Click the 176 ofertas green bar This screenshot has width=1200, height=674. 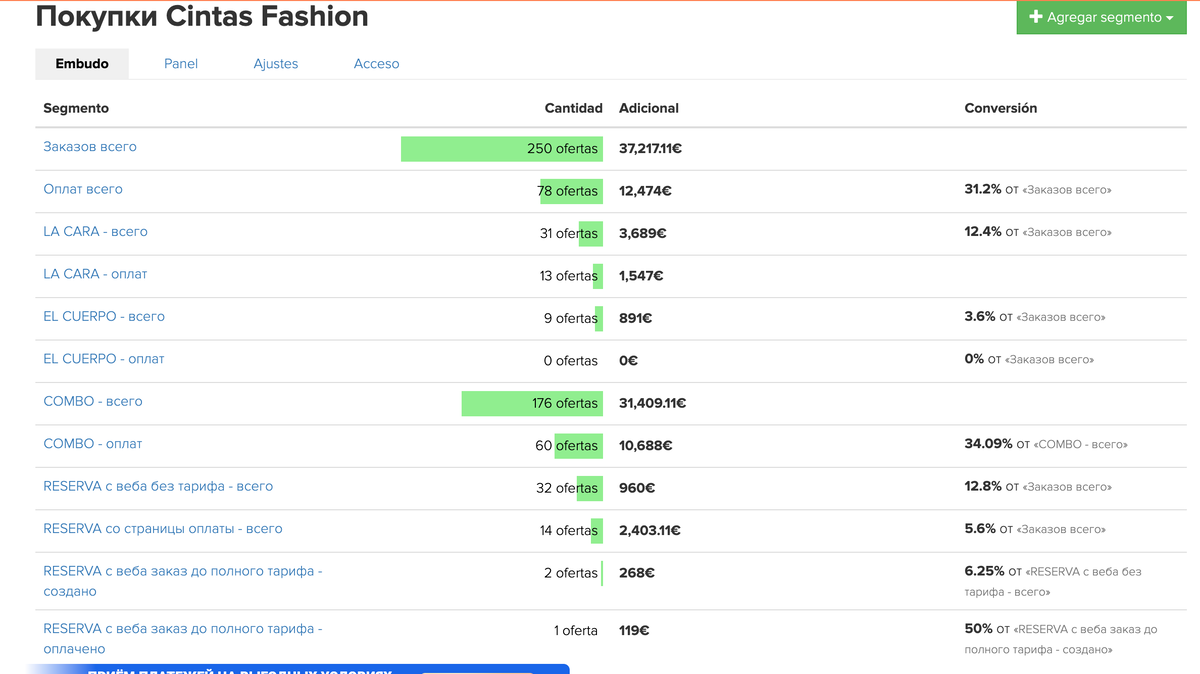point(532,404)
